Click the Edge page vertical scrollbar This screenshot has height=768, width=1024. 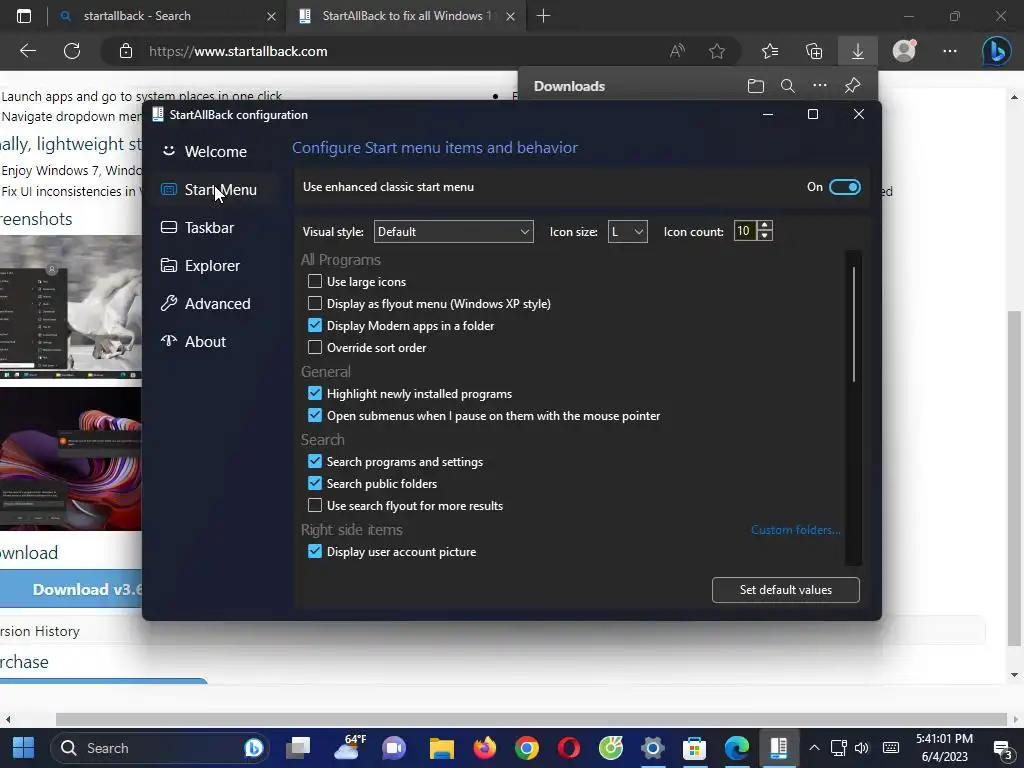coord(1014,477)
